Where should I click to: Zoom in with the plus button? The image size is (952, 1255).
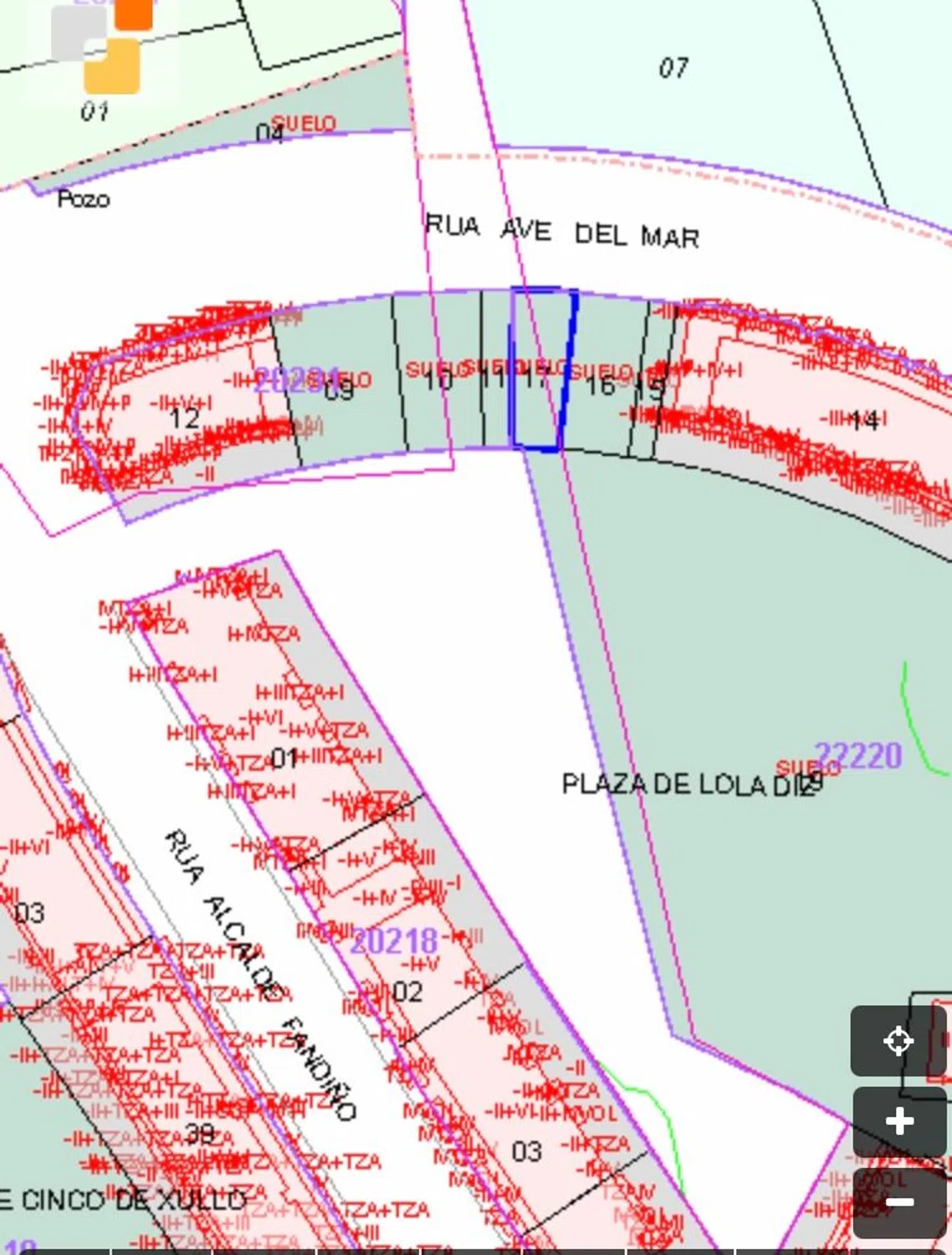tap(899, 1121)
